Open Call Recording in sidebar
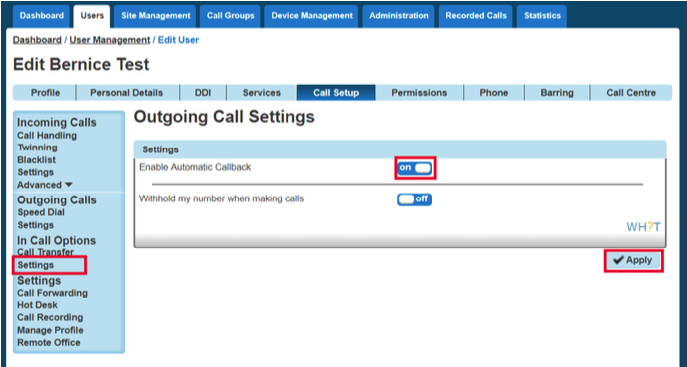The height and width of the screenshot is (367, 687). [50, 318]
